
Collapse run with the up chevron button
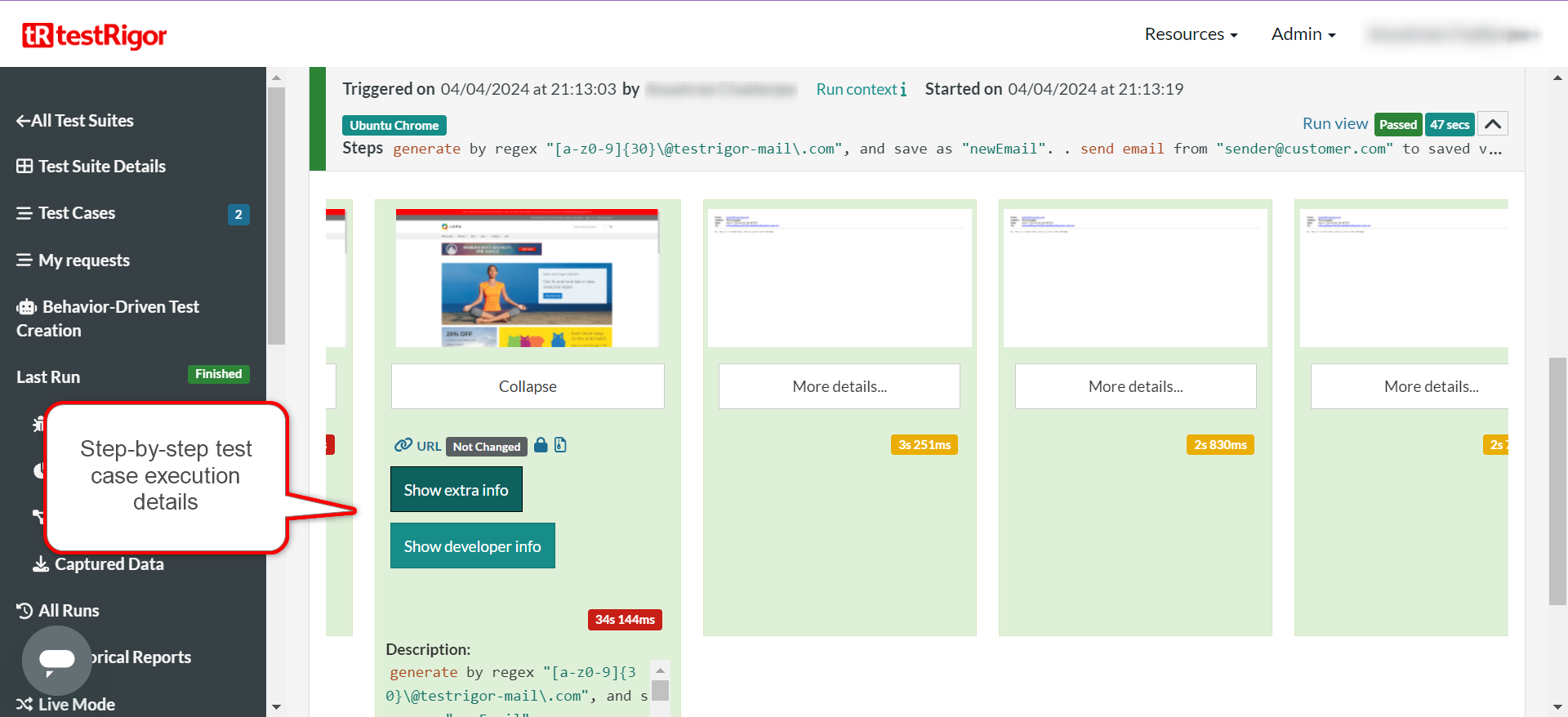pyautogui.click(x=1492, y=124)
